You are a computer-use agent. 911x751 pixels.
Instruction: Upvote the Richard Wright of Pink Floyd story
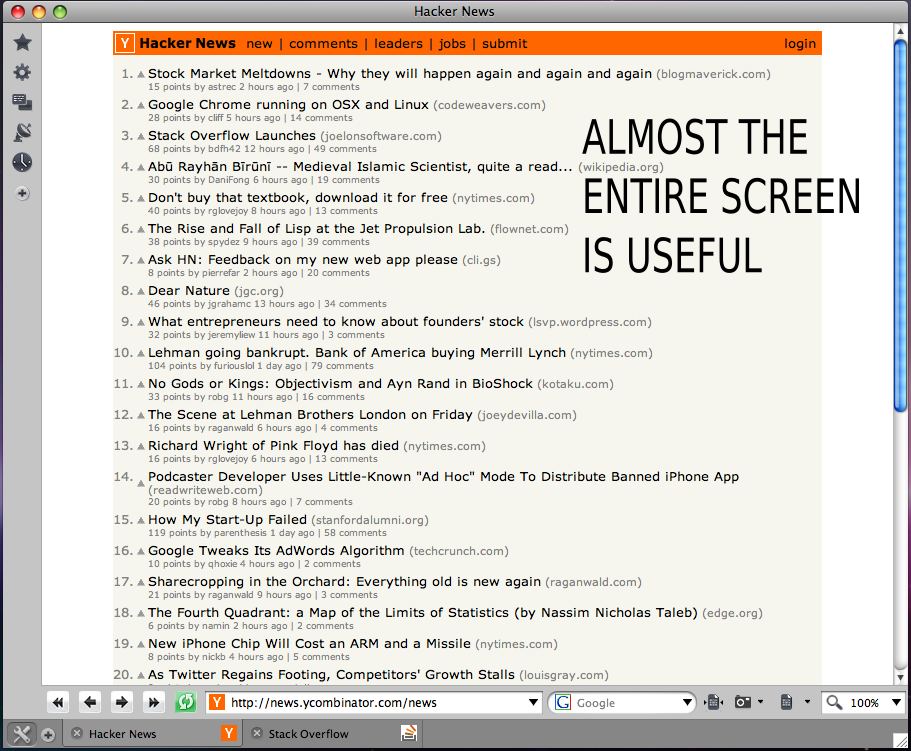click(x=141, y=446)
